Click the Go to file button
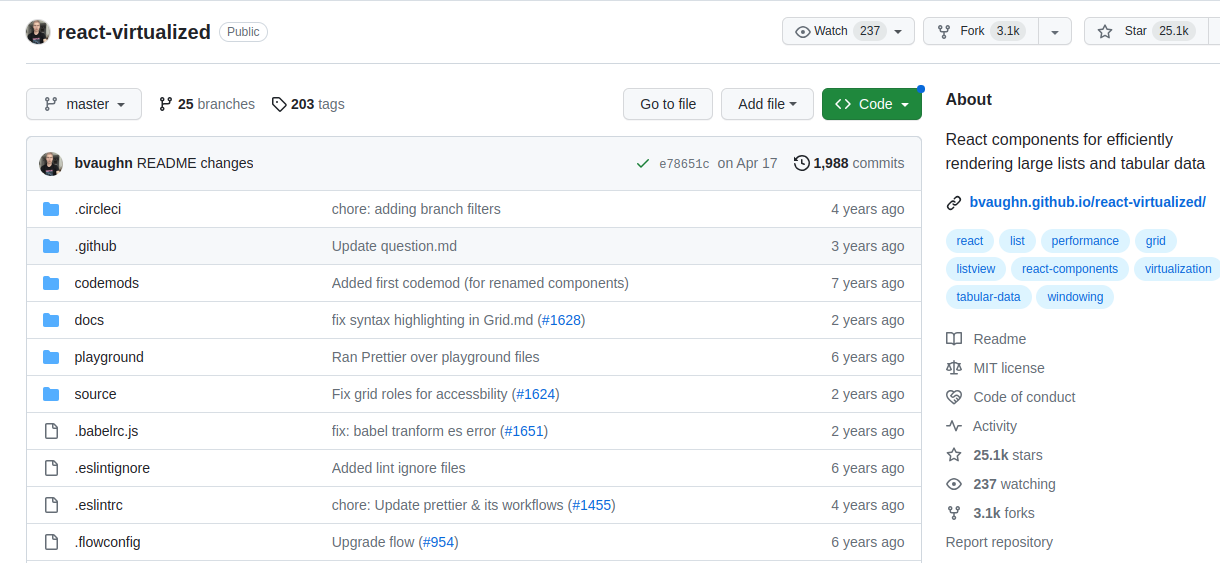 click(668, 104)
